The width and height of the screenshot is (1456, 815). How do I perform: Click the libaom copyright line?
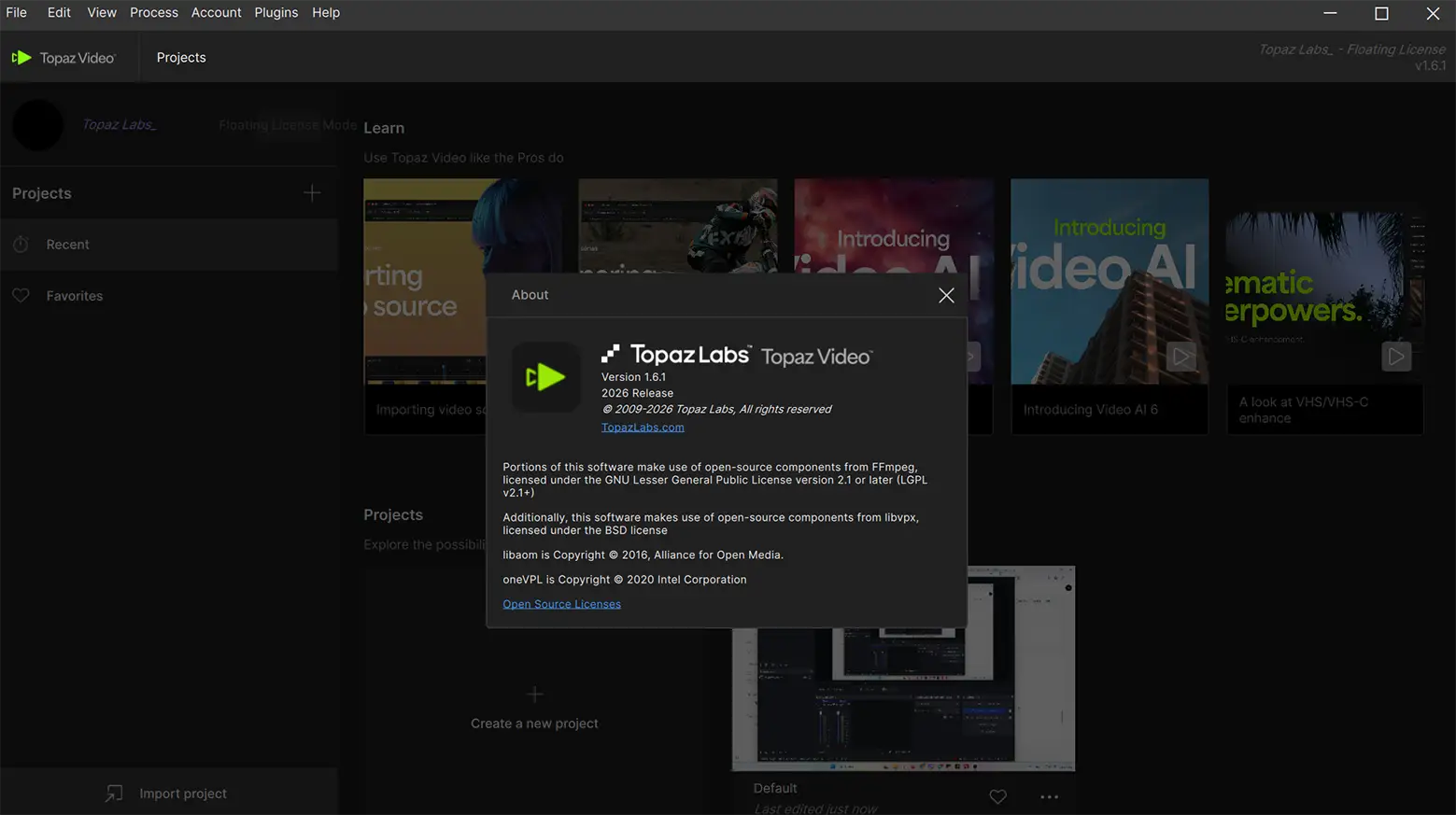pos(643,555)
